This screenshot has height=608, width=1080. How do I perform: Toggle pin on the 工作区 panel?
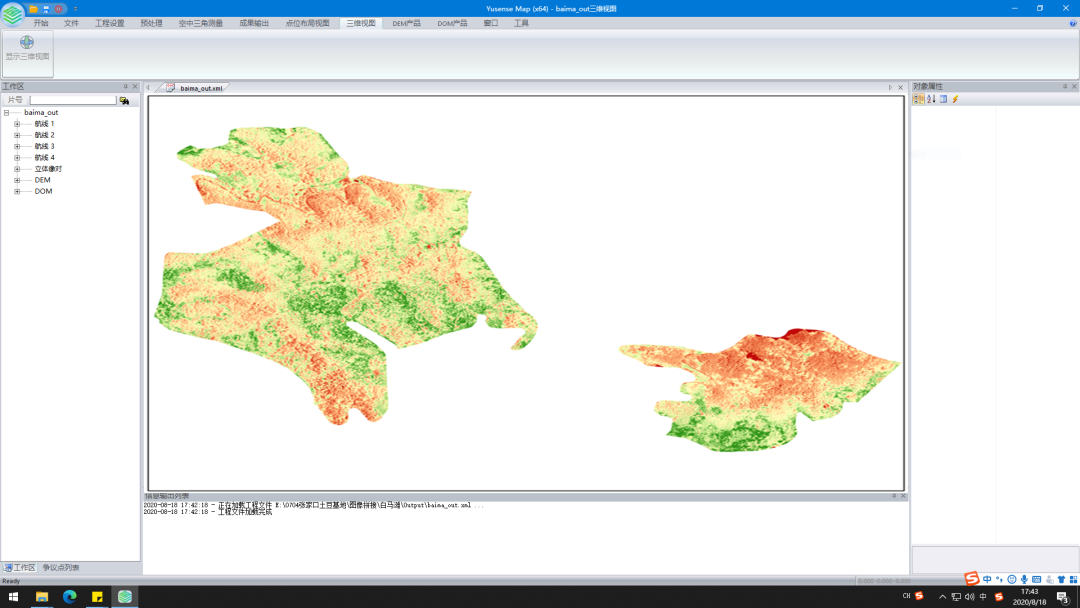pos(126,87)
